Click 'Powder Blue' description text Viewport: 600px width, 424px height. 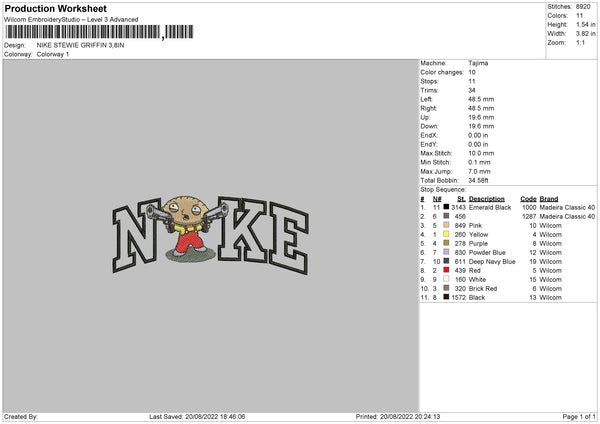(x=487, y=253)
